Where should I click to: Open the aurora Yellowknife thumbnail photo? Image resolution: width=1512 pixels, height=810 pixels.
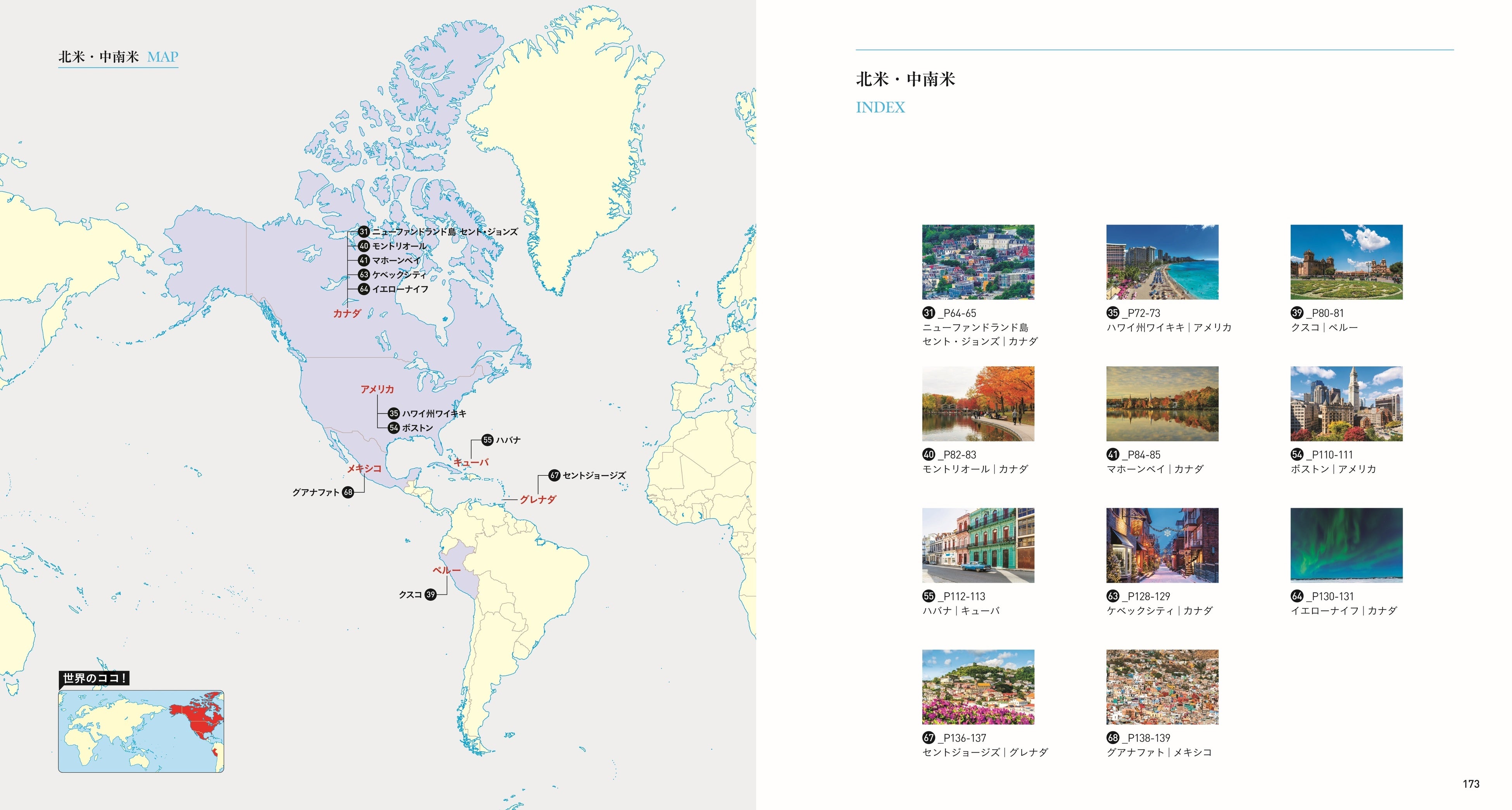[1346, 545]
